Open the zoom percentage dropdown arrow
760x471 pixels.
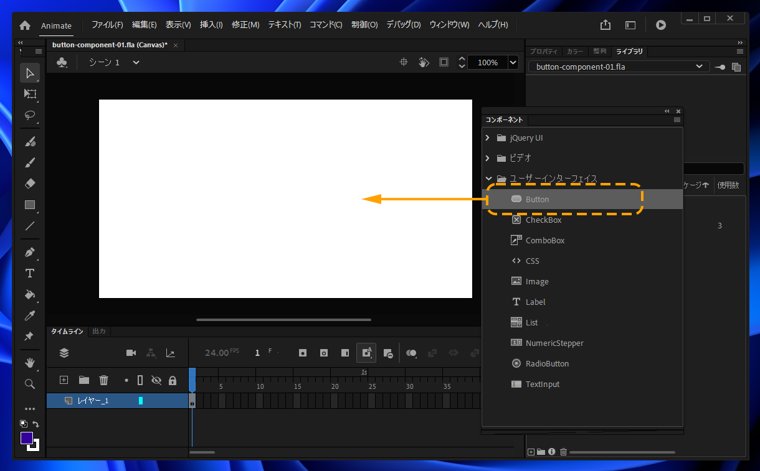tap(513, 62)
